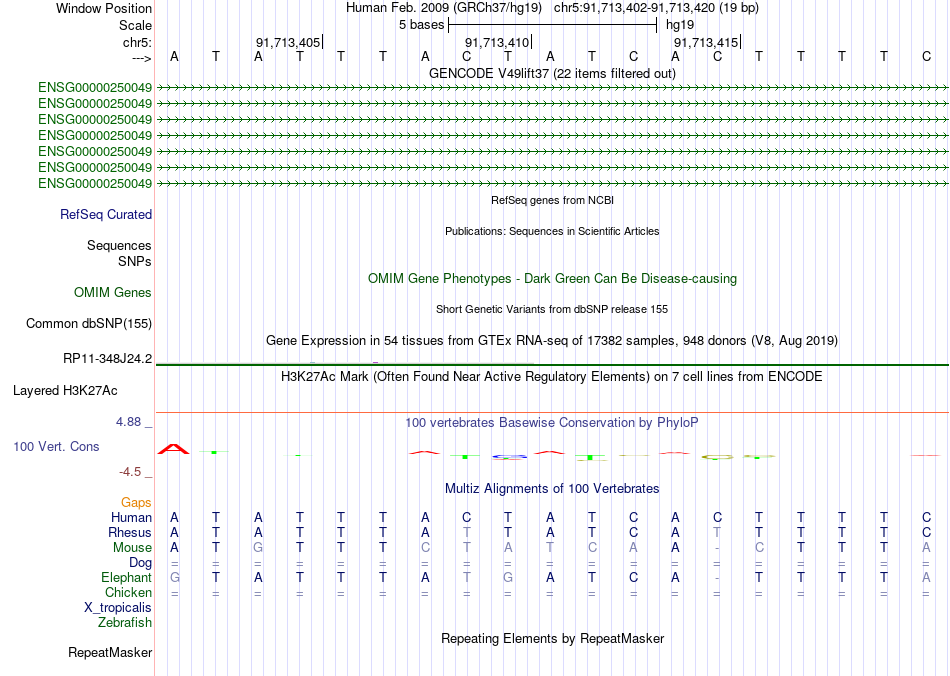Click the SNPs track label
Image resolution: width=950 pixels, height=676 pixels.
pyautogui.click(x=135, y=261)
